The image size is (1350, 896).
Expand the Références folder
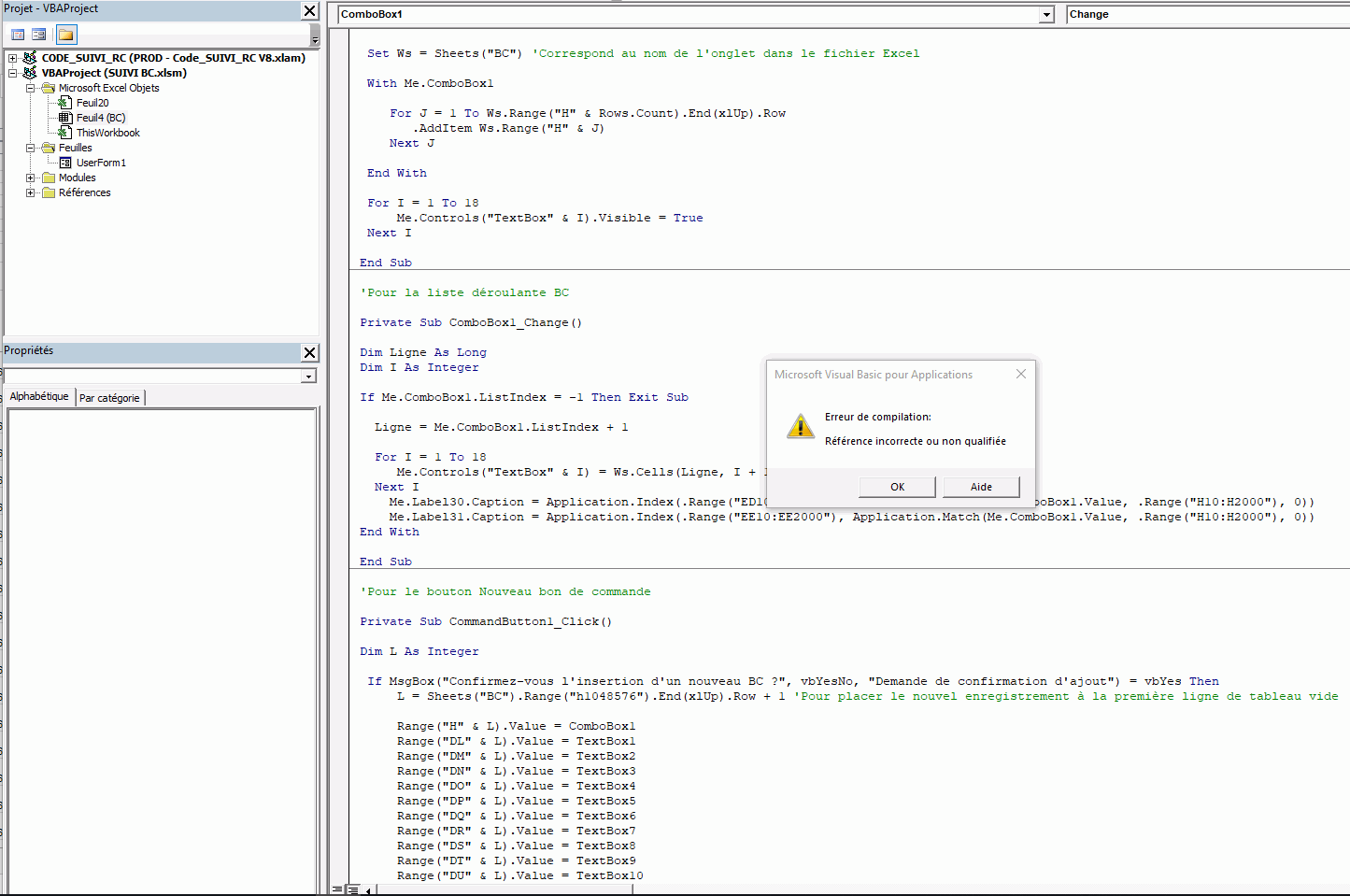[x=31, y=192]
